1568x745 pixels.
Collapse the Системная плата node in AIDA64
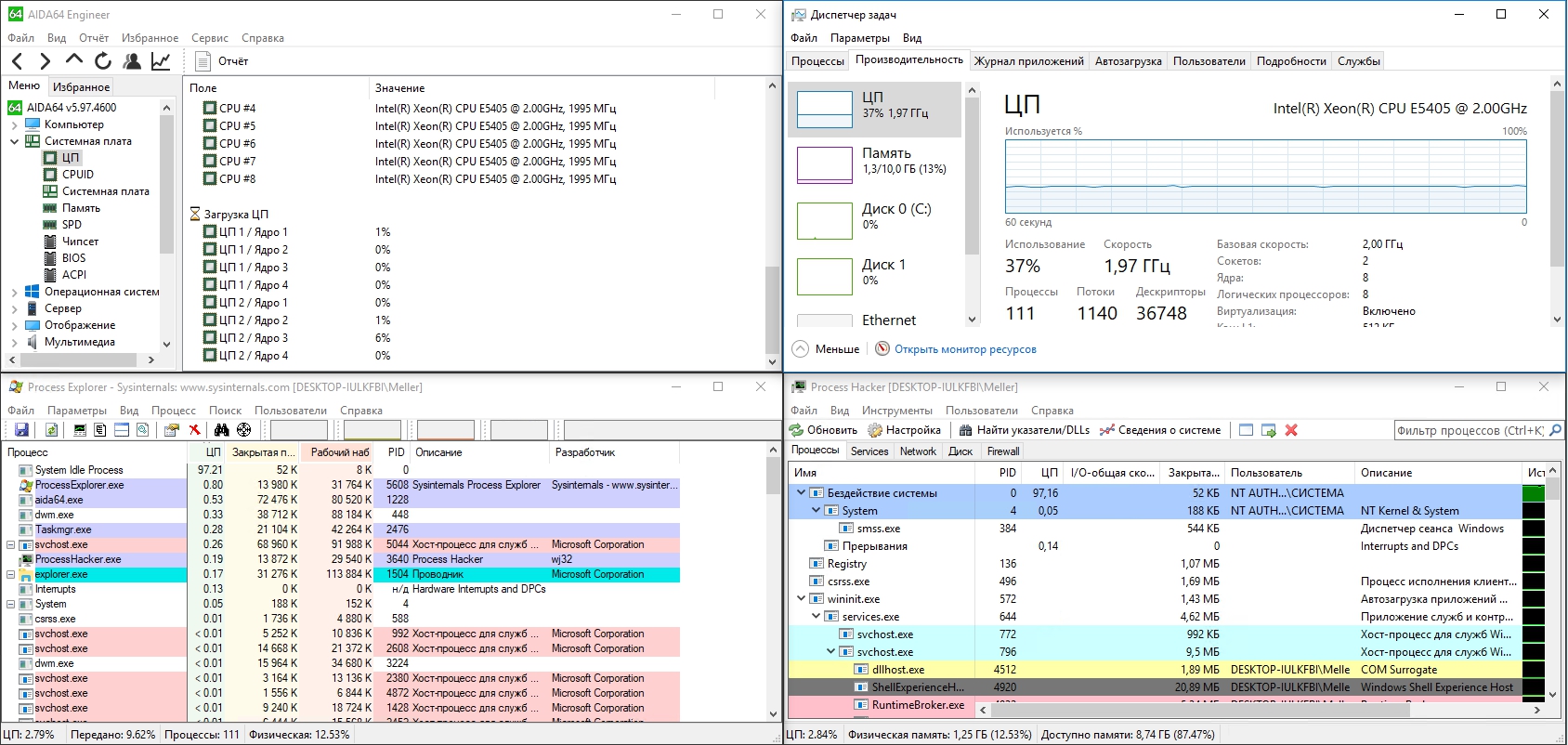(x=14, y=141)
